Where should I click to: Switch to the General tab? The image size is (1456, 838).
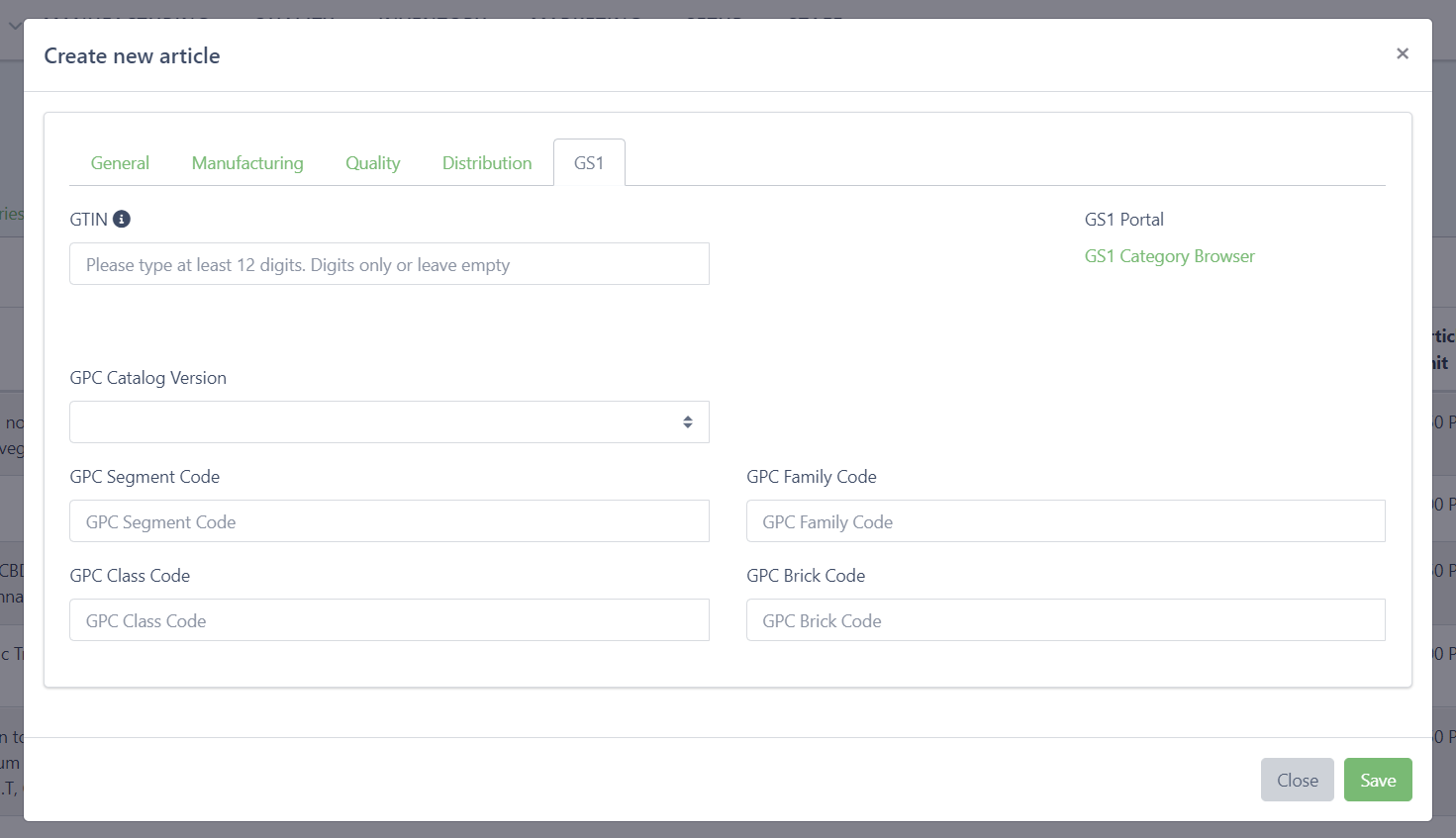click(120, 163)
